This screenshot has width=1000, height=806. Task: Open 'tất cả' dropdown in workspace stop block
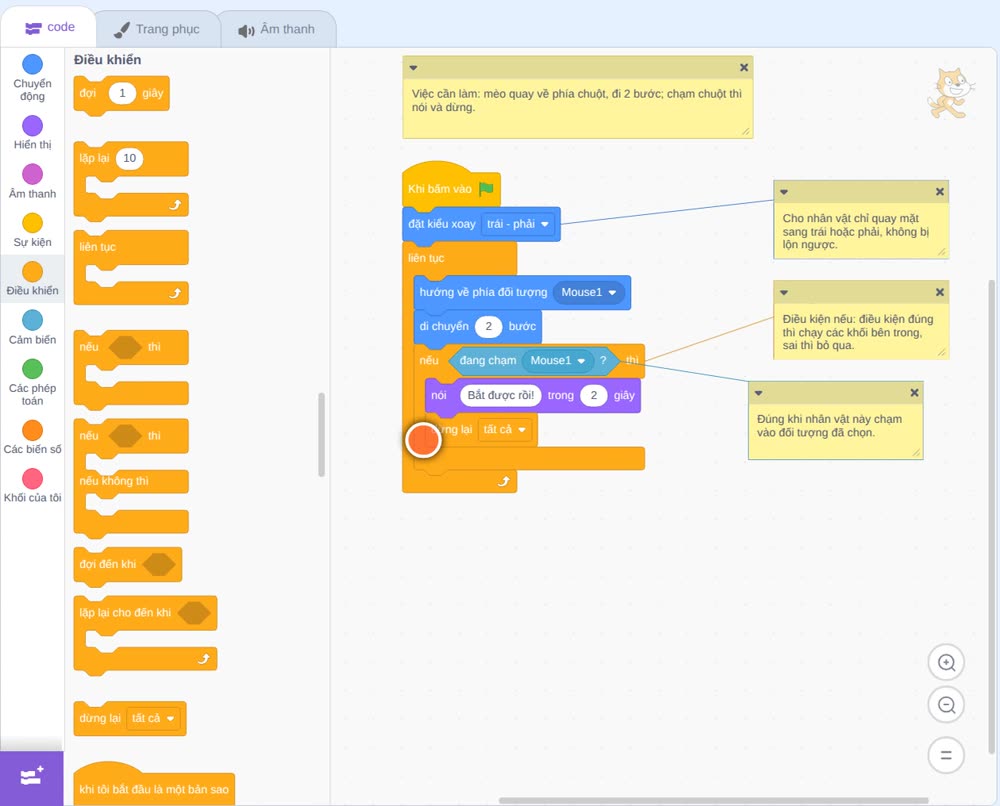tap(504, 429)
